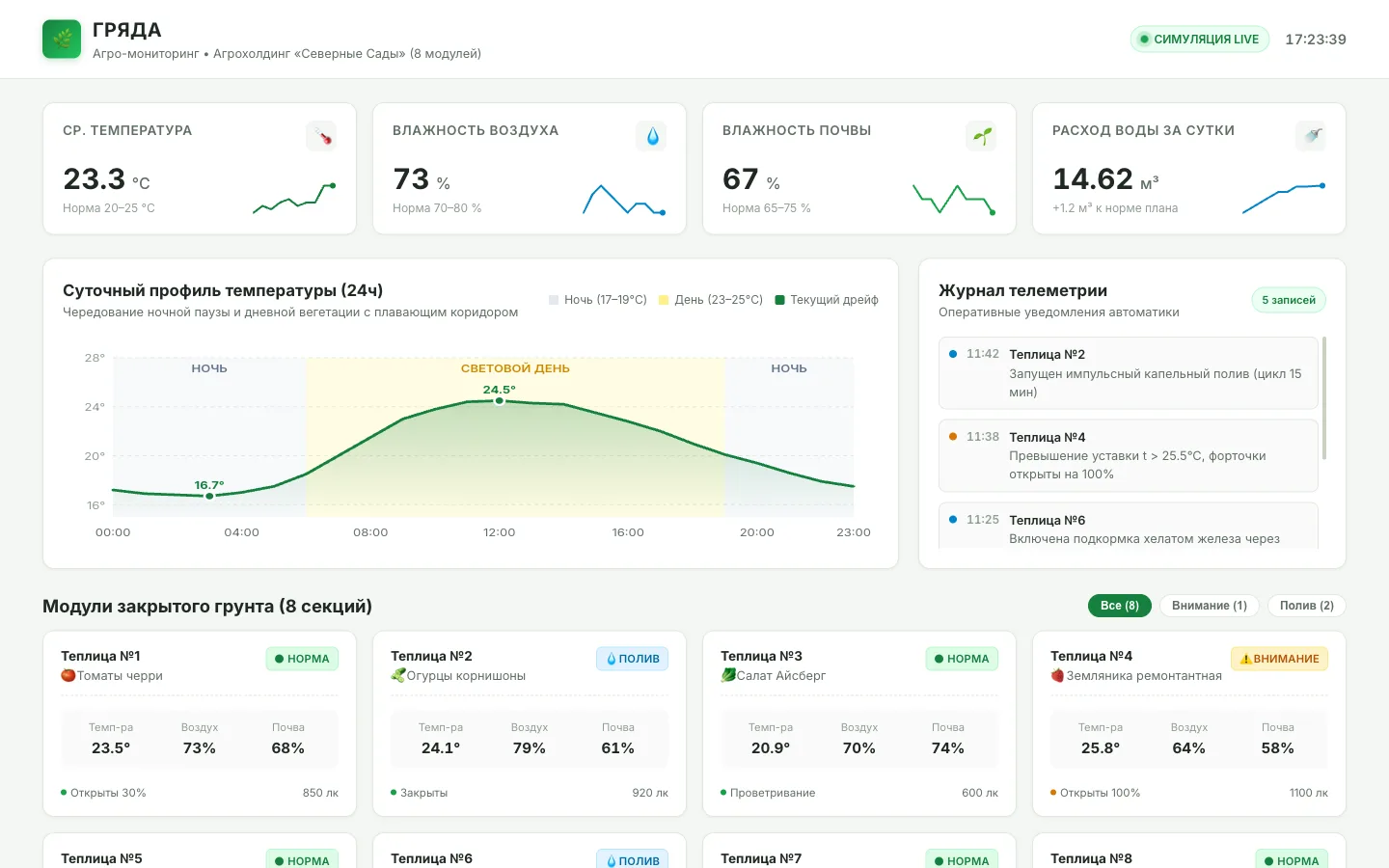Click the blue dot of the 11:25 journal entry
This screenshot has width=1389, height=868.
(x=953, y=520)
